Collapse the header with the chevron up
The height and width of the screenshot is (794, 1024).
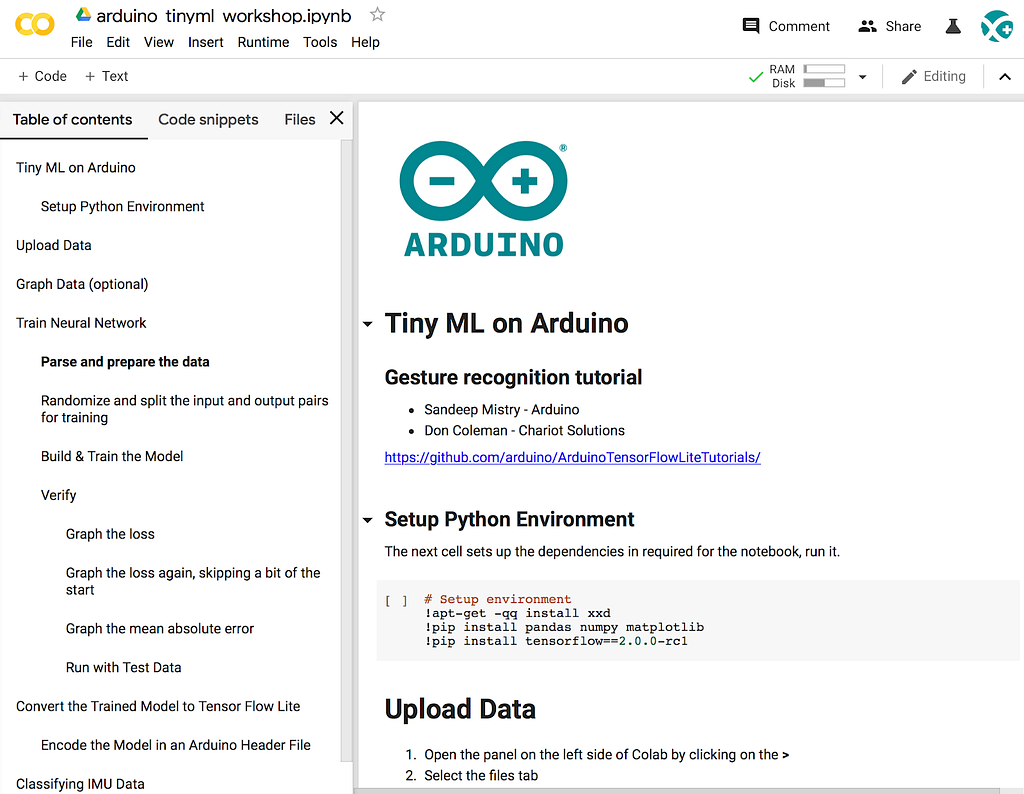tap(1005, 76)
